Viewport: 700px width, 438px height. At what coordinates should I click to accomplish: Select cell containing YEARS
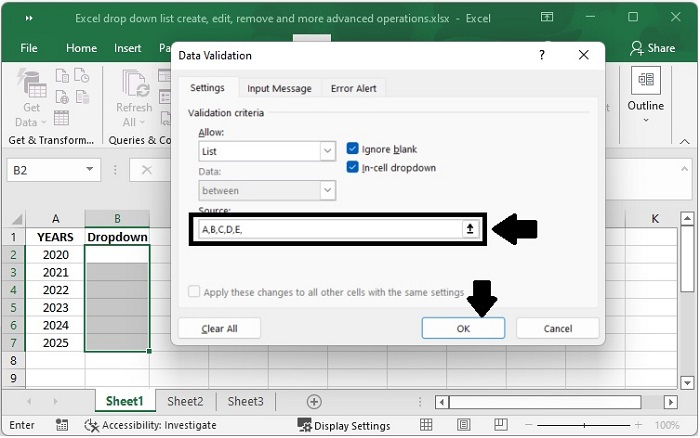[x=55, y=237]
